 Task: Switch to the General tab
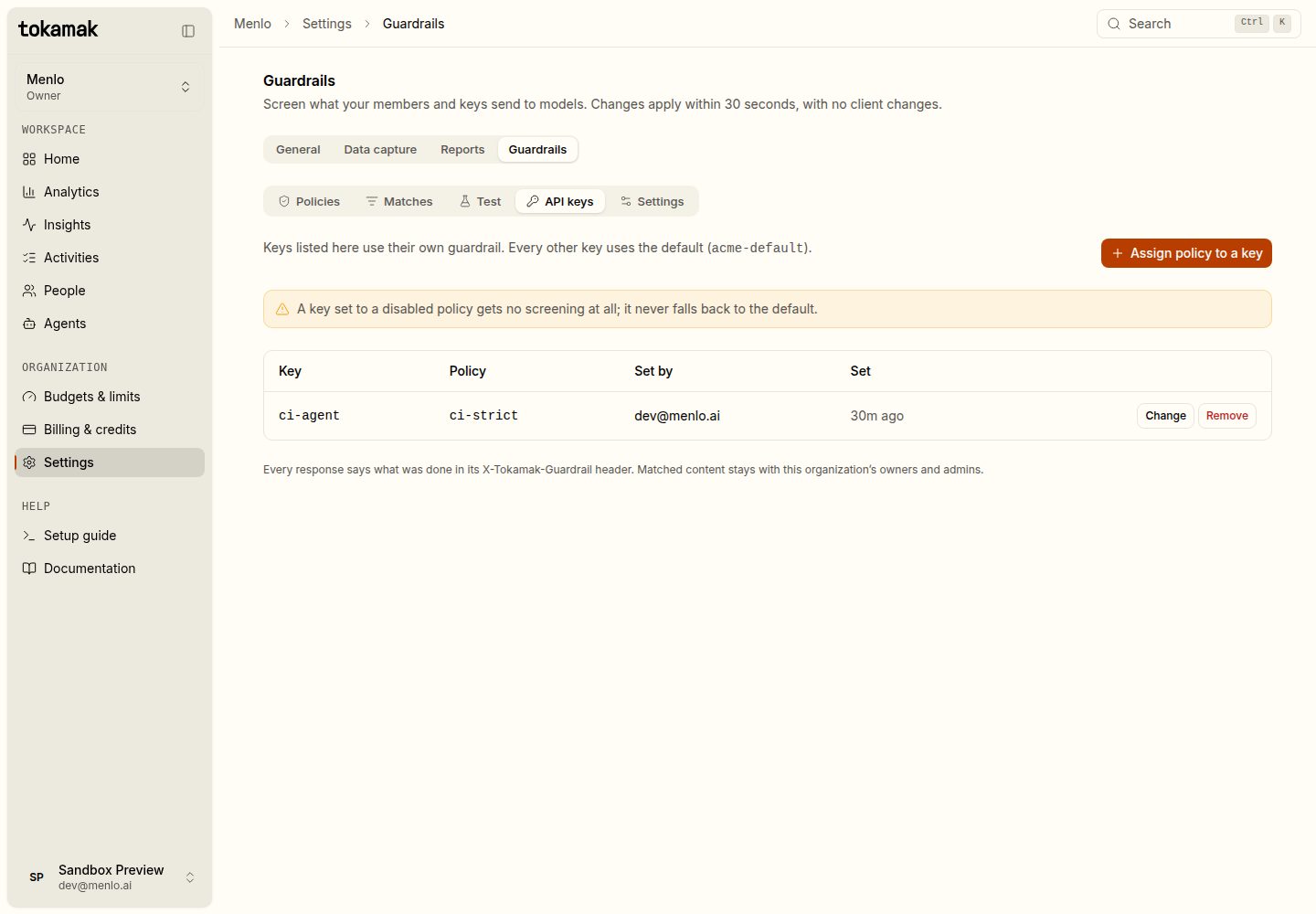298,150
